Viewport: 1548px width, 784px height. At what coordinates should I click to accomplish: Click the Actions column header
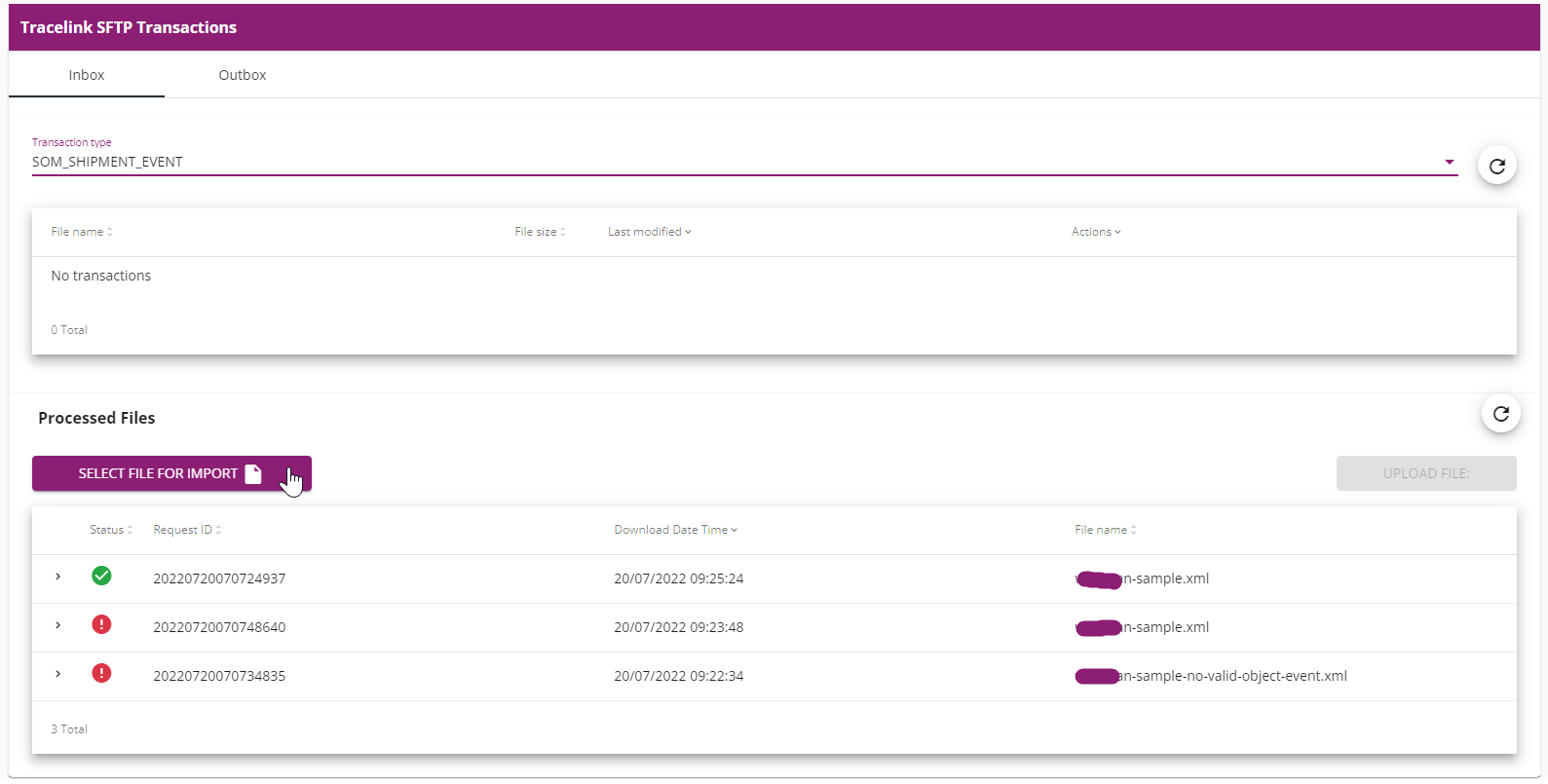point(1096,232)
